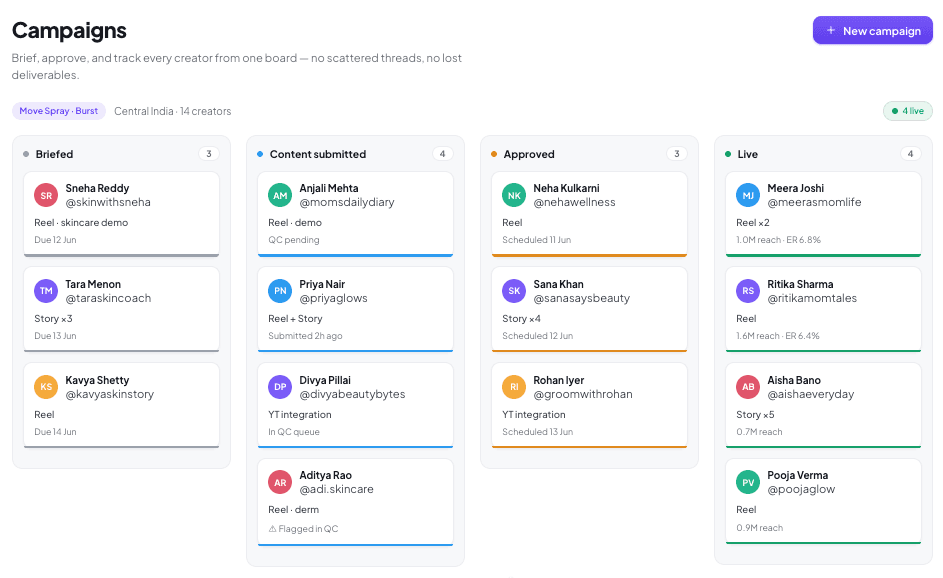Image resolution: width=943 pixels, height=578 pixels.
Task: Select the Approved column header
Action: click(x=529, y=154)
